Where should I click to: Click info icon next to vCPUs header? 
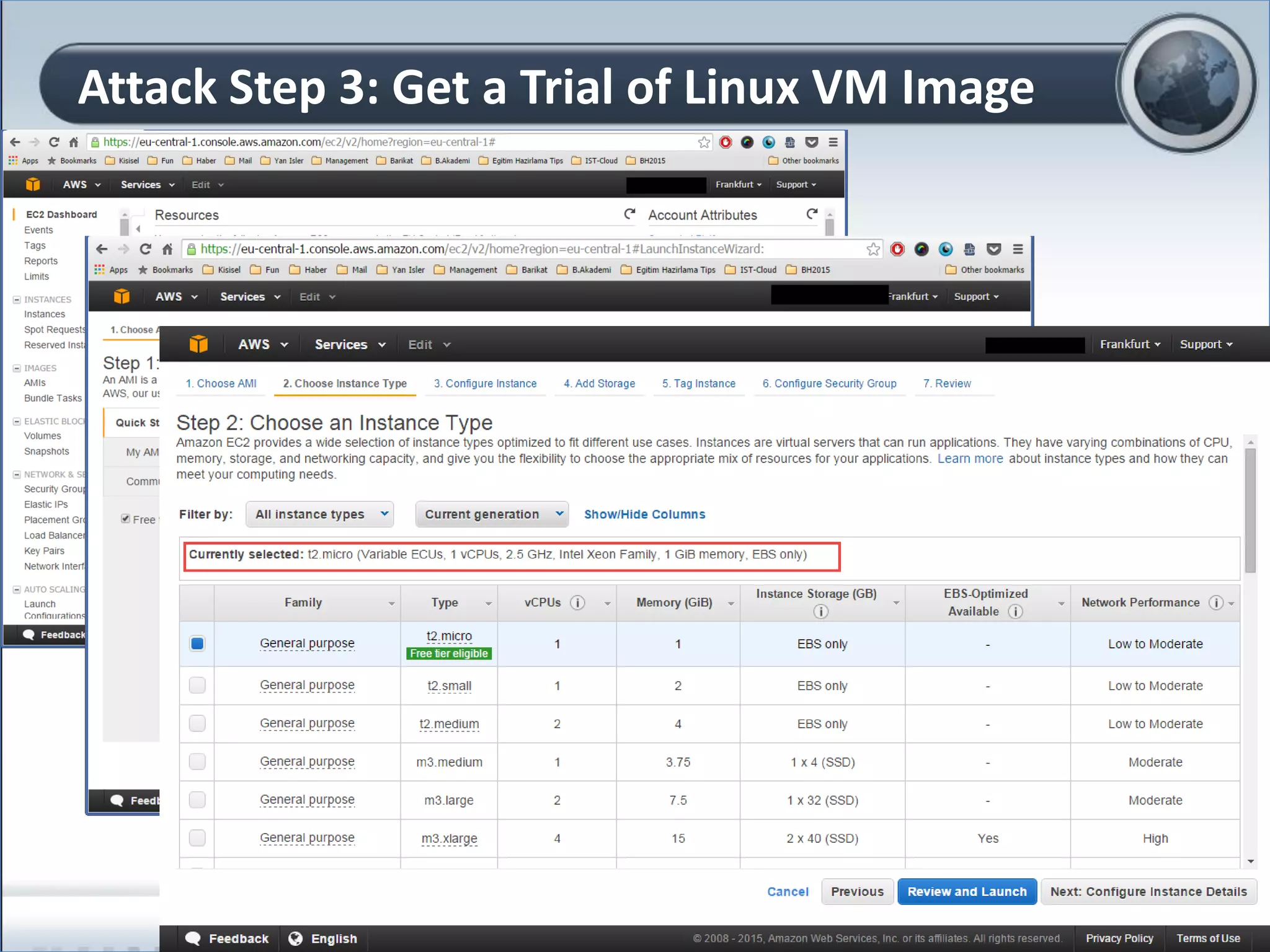[x=577, y=602]
